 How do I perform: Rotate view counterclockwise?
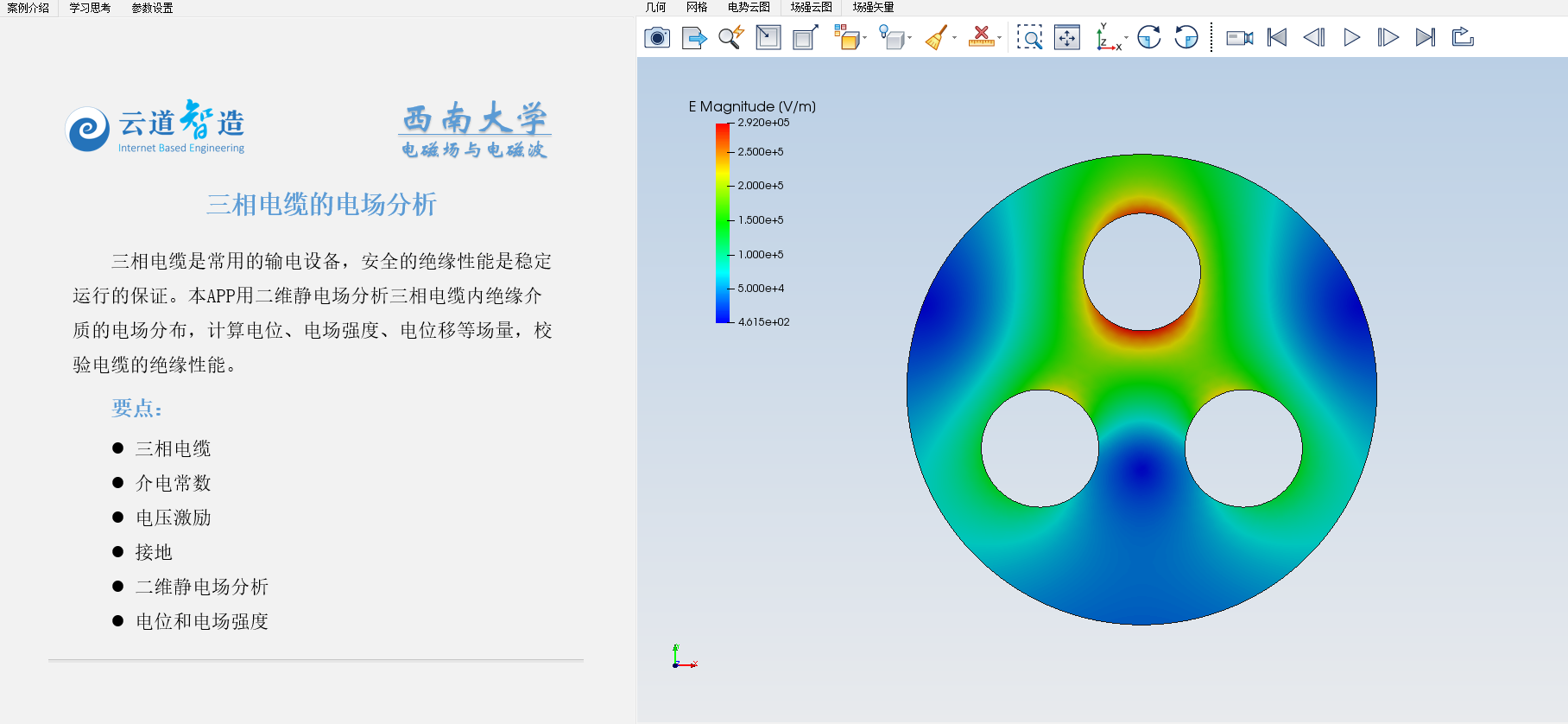click(1186, 37)
